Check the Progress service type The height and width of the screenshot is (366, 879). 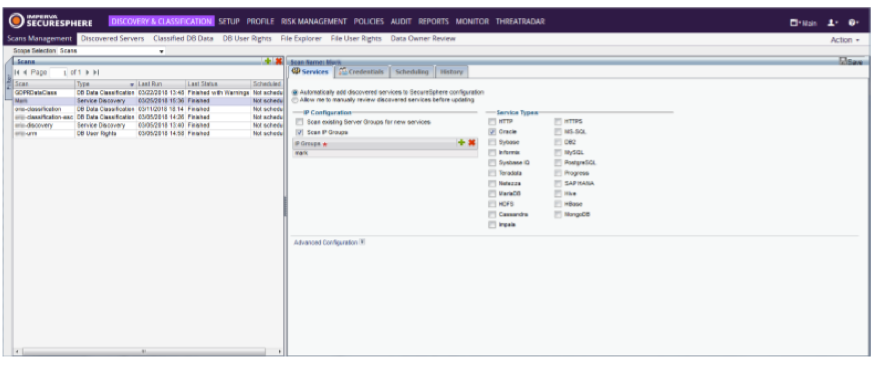(x=558, y=173)
